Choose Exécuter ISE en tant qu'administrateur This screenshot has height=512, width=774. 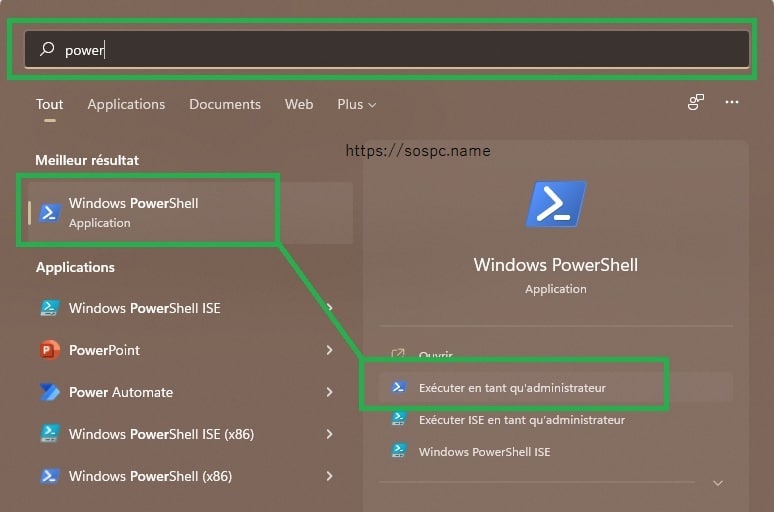(x=522, y=420)
